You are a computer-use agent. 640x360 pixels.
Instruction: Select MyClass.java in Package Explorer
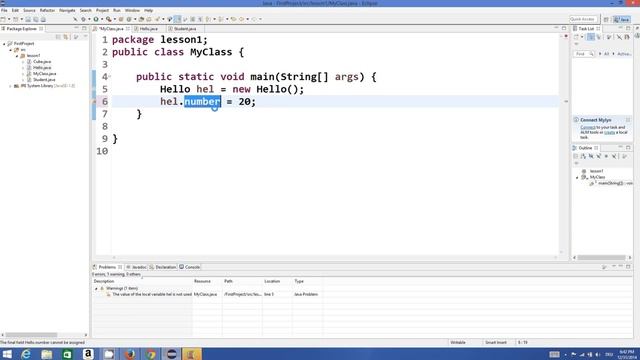tap(44, 74)
